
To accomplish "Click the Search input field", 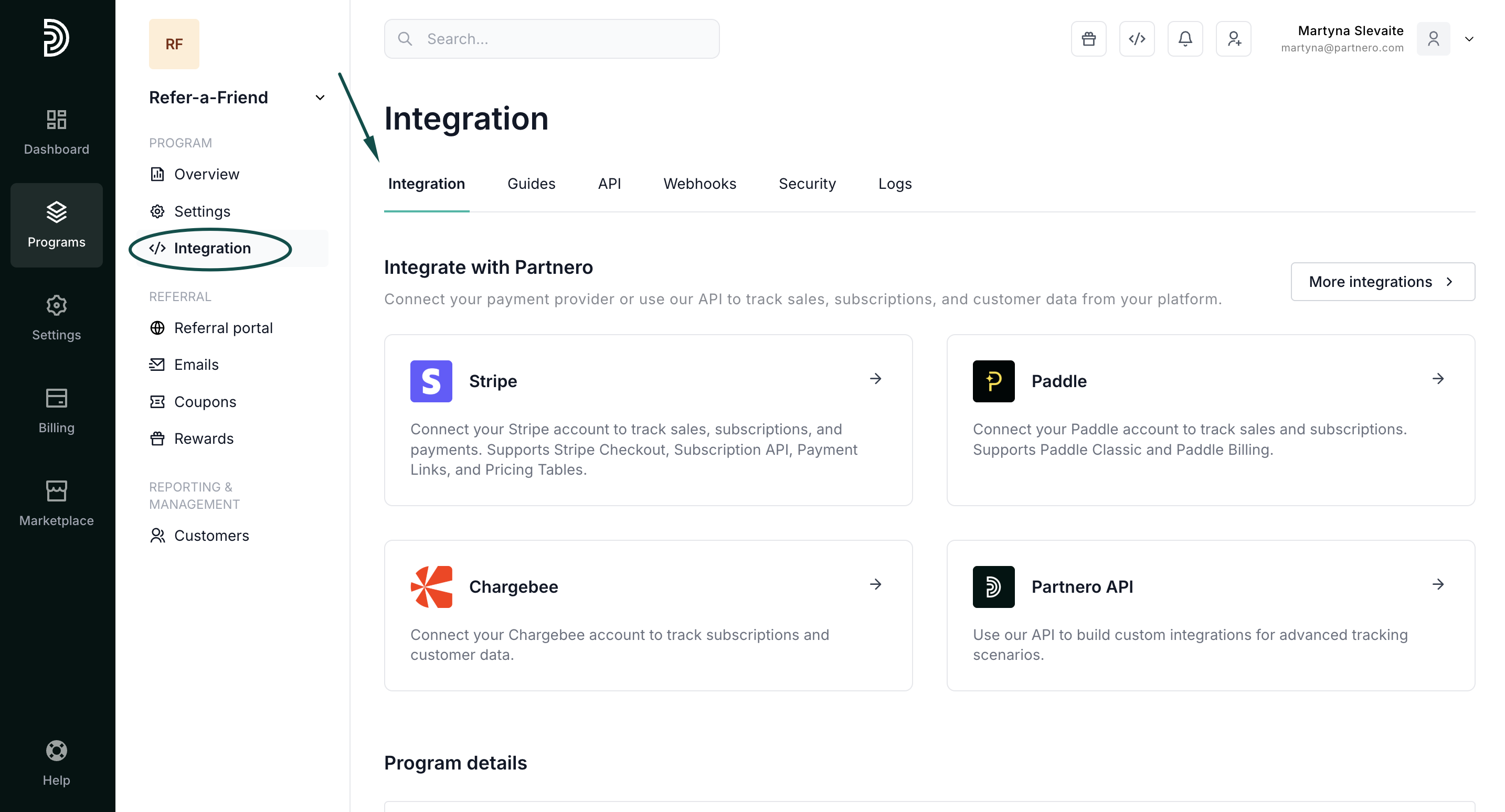I will [552, 39].
